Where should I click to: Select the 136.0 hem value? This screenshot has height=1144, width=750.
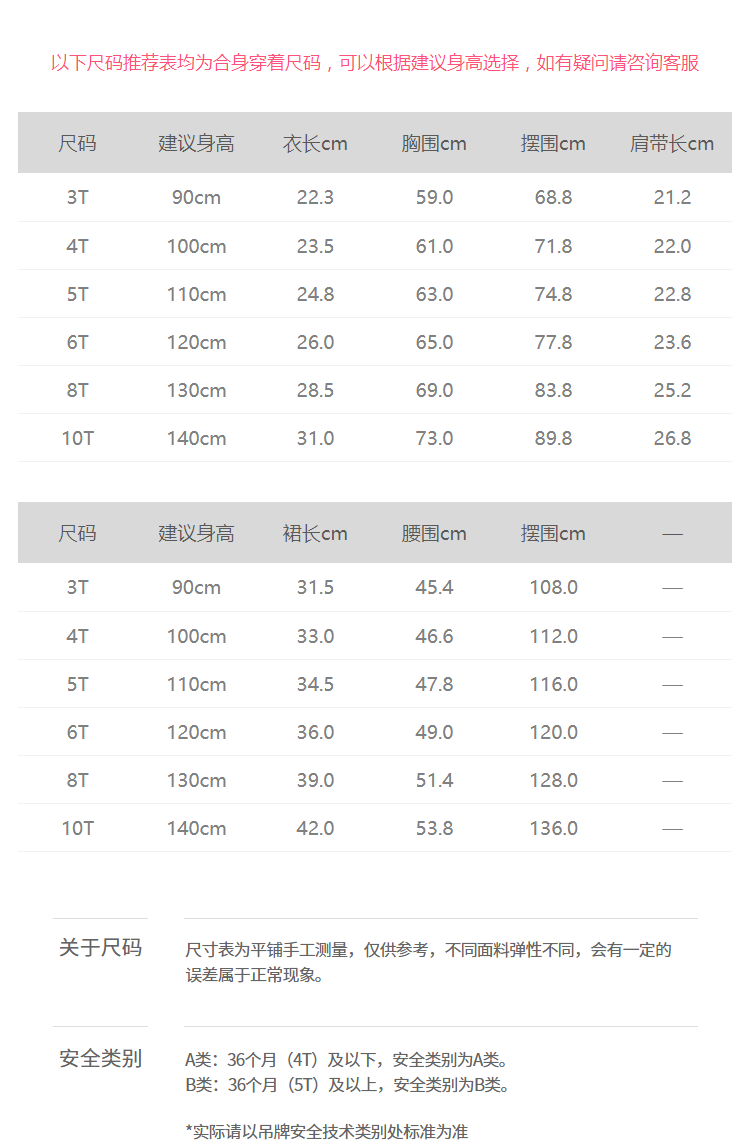coord(553,828)
